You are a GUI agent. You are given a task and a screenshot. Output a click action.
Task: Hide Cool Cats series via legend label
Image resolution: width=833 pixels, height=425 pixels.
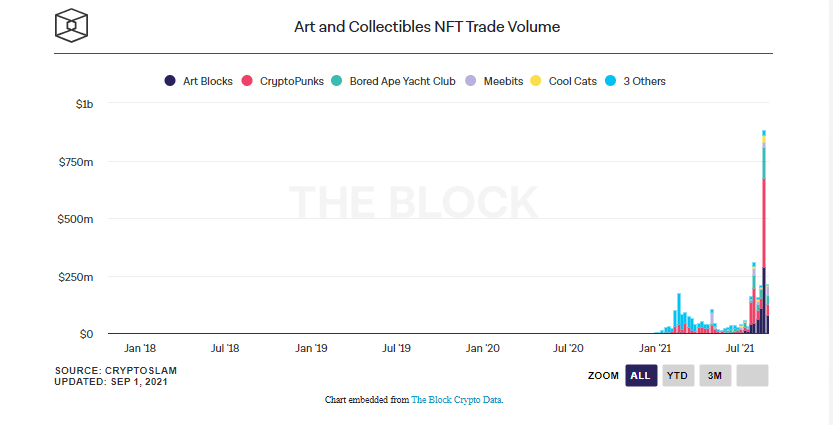(573, 81)
